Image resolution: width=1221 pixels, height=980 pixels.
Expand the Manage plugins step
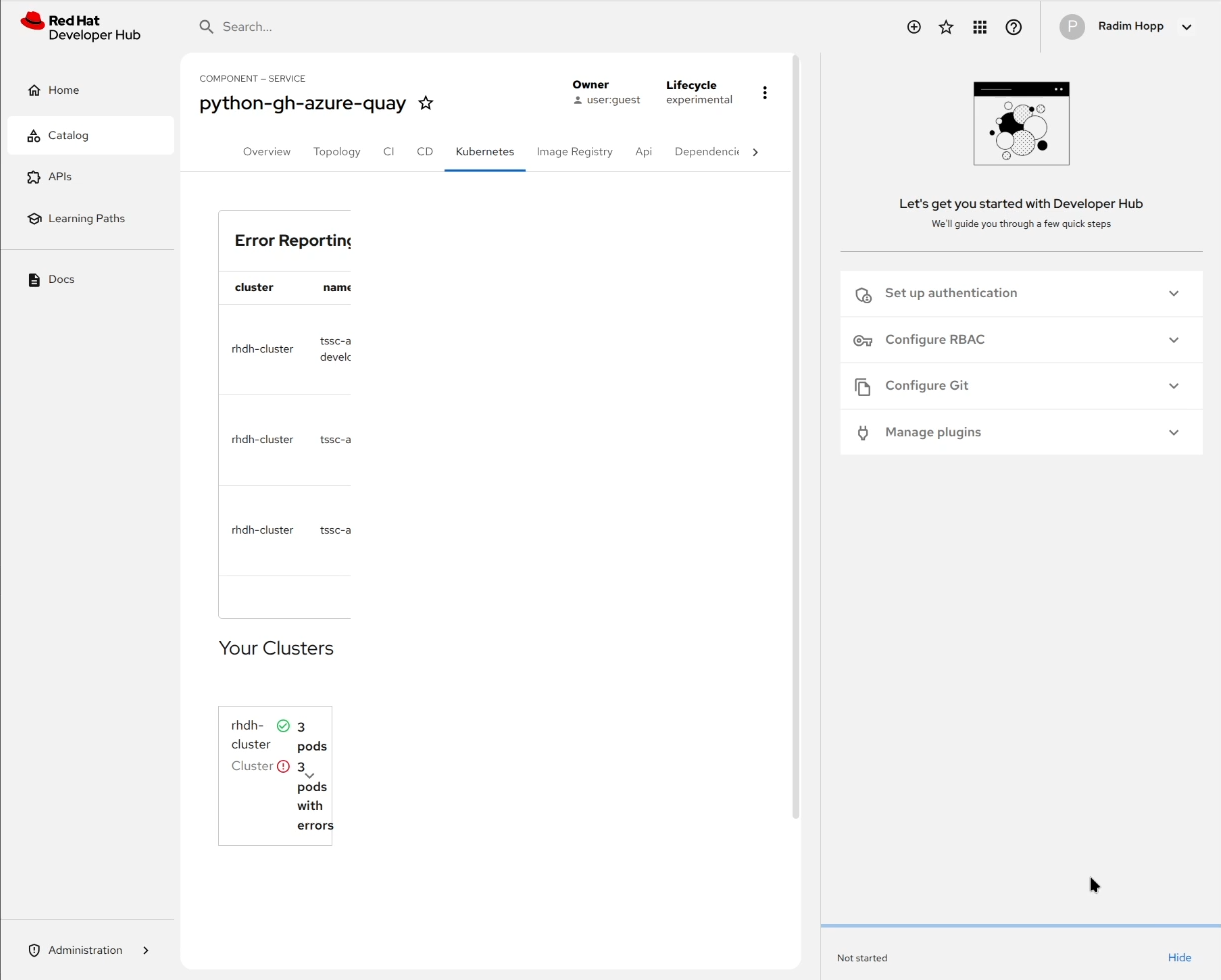(1020, 432)
